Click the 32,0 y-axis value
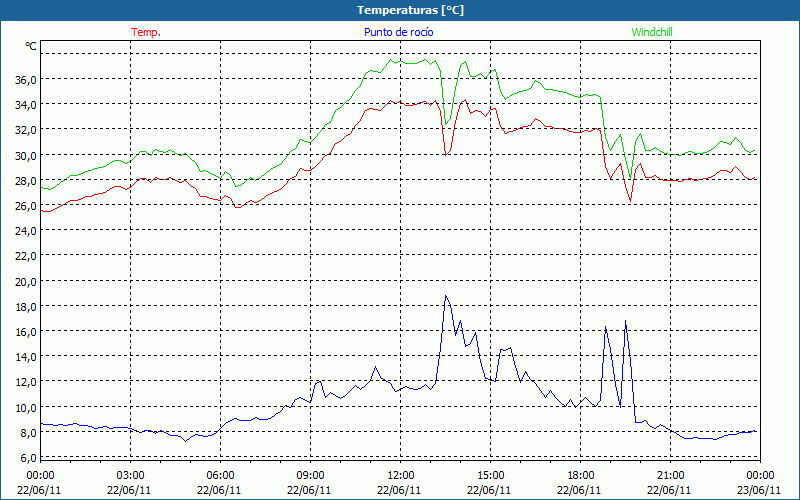800x500 pixels. pos(25,130)
